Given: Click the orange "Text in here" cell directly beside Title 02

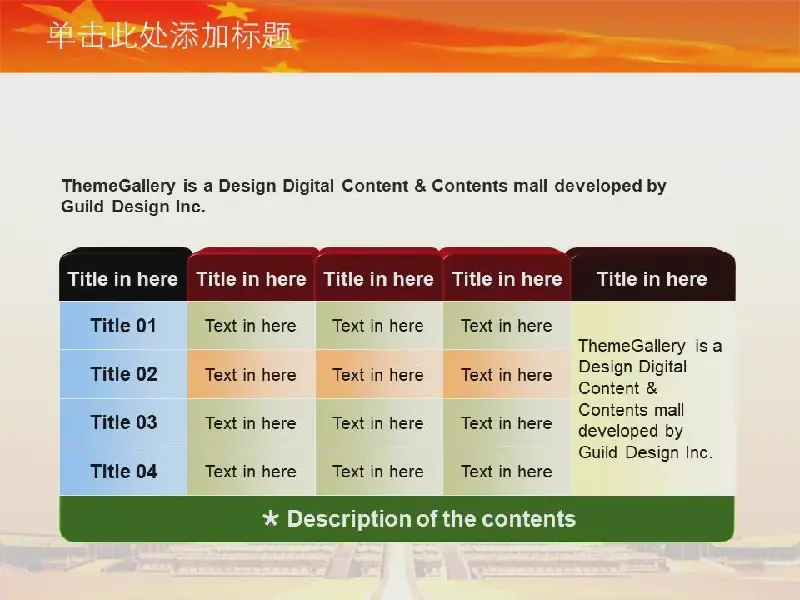Looking at the screenshot, I should tap(251, 374).
